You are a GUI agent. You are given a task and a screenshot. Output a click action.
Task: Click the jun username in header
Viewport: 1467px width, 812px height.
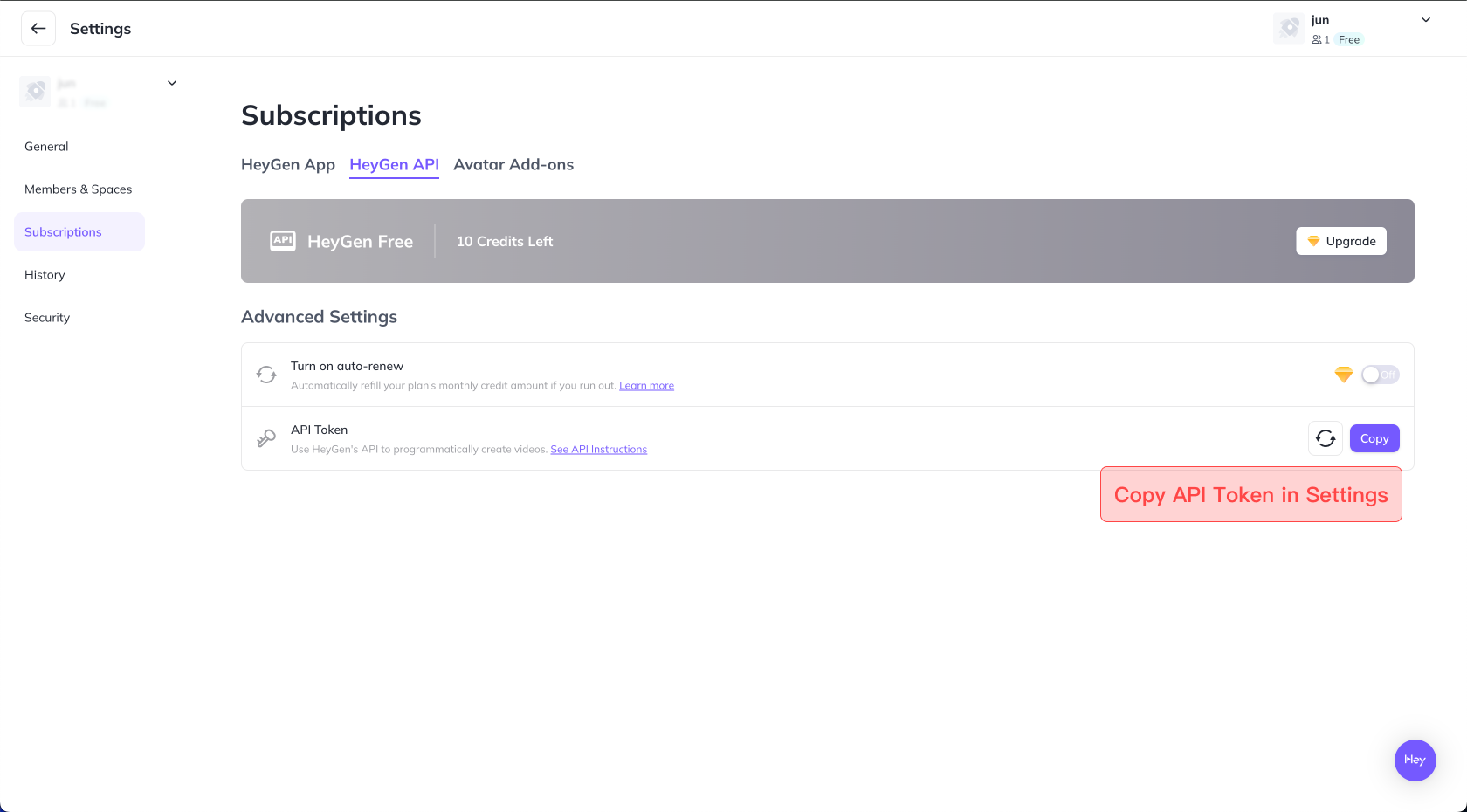1320,20
